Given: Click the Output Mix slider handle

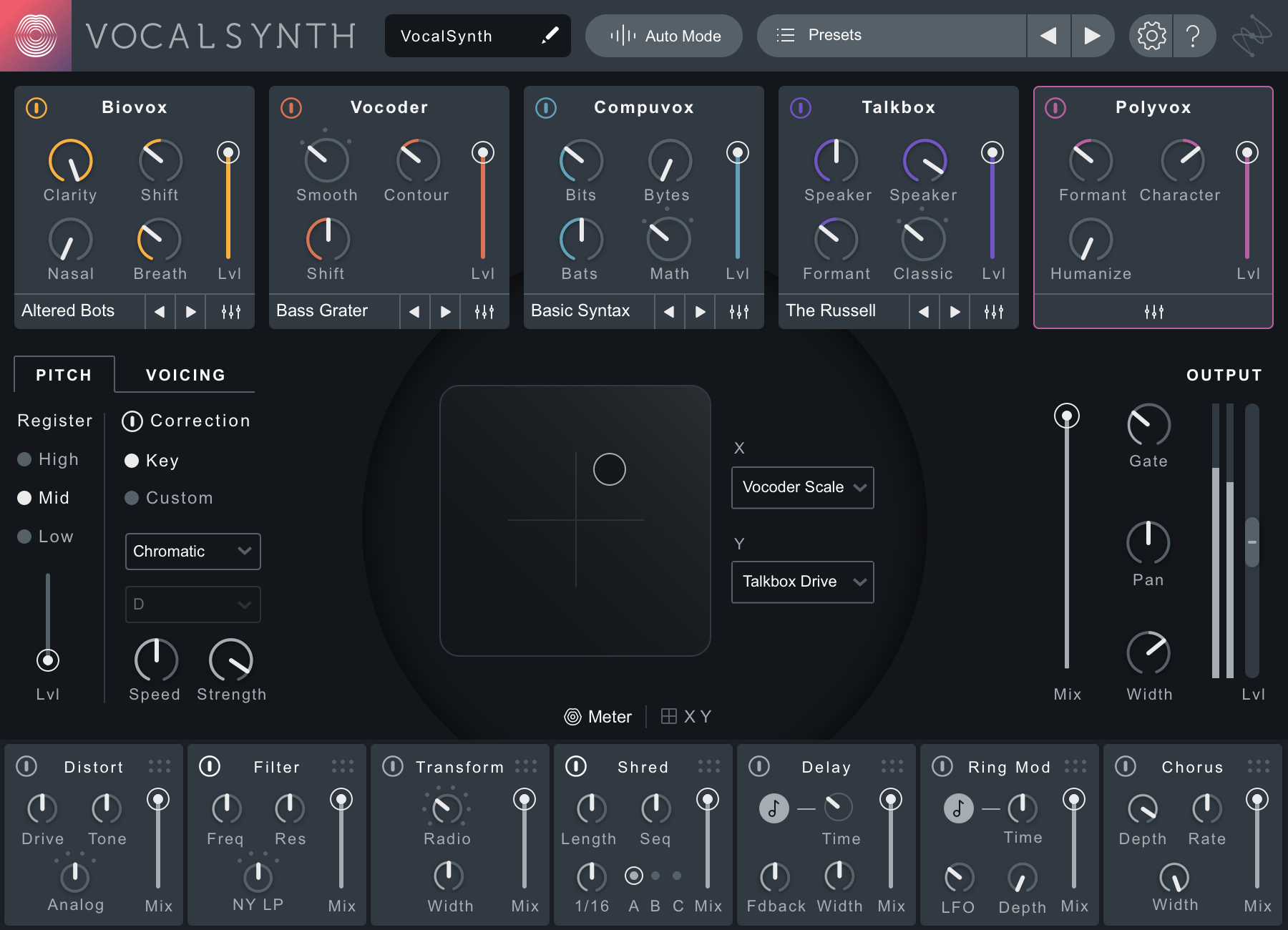Looking at the screenshot, I should pos(1067,416).
